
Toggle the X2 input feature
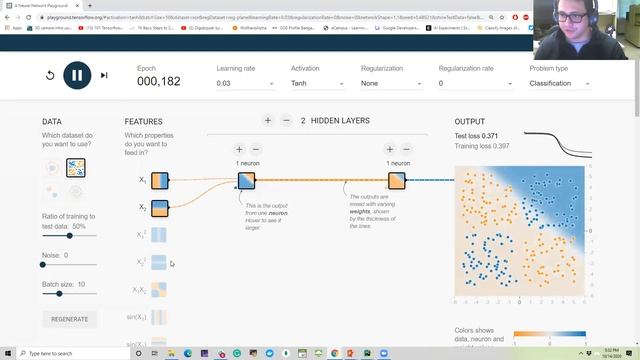click(160, 208)
